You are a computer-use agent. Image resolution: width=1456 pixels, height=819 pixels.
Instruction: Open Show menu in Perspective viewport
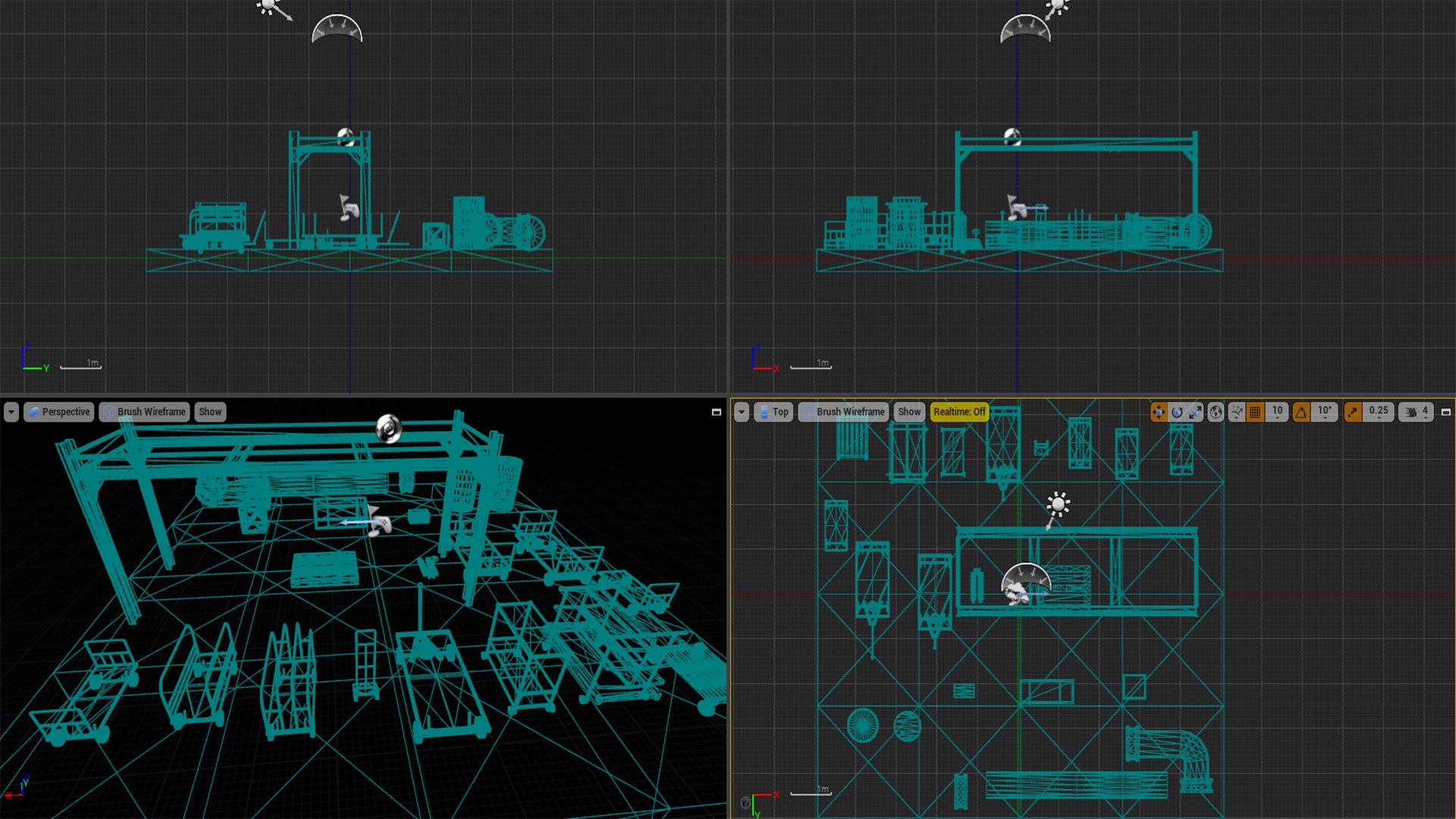click(210, 412)
